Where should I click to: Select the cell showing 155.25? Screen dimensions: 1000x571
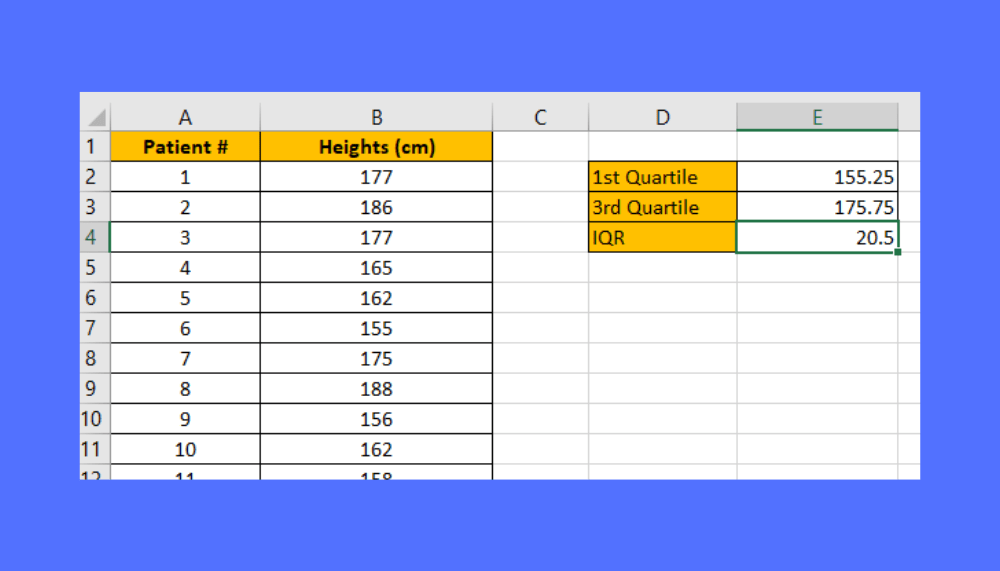(x=817, y=177)
